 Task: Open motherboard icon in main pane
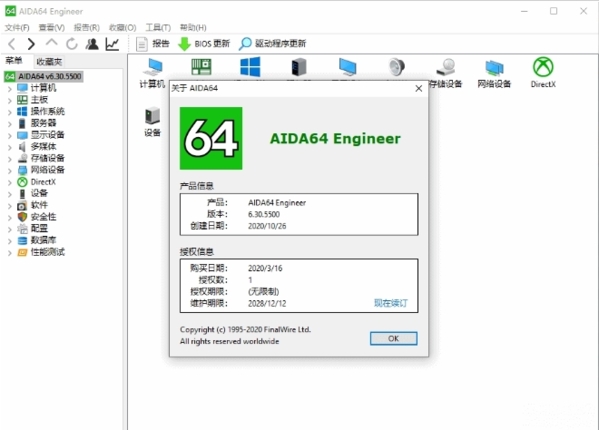tap(201, 67)
